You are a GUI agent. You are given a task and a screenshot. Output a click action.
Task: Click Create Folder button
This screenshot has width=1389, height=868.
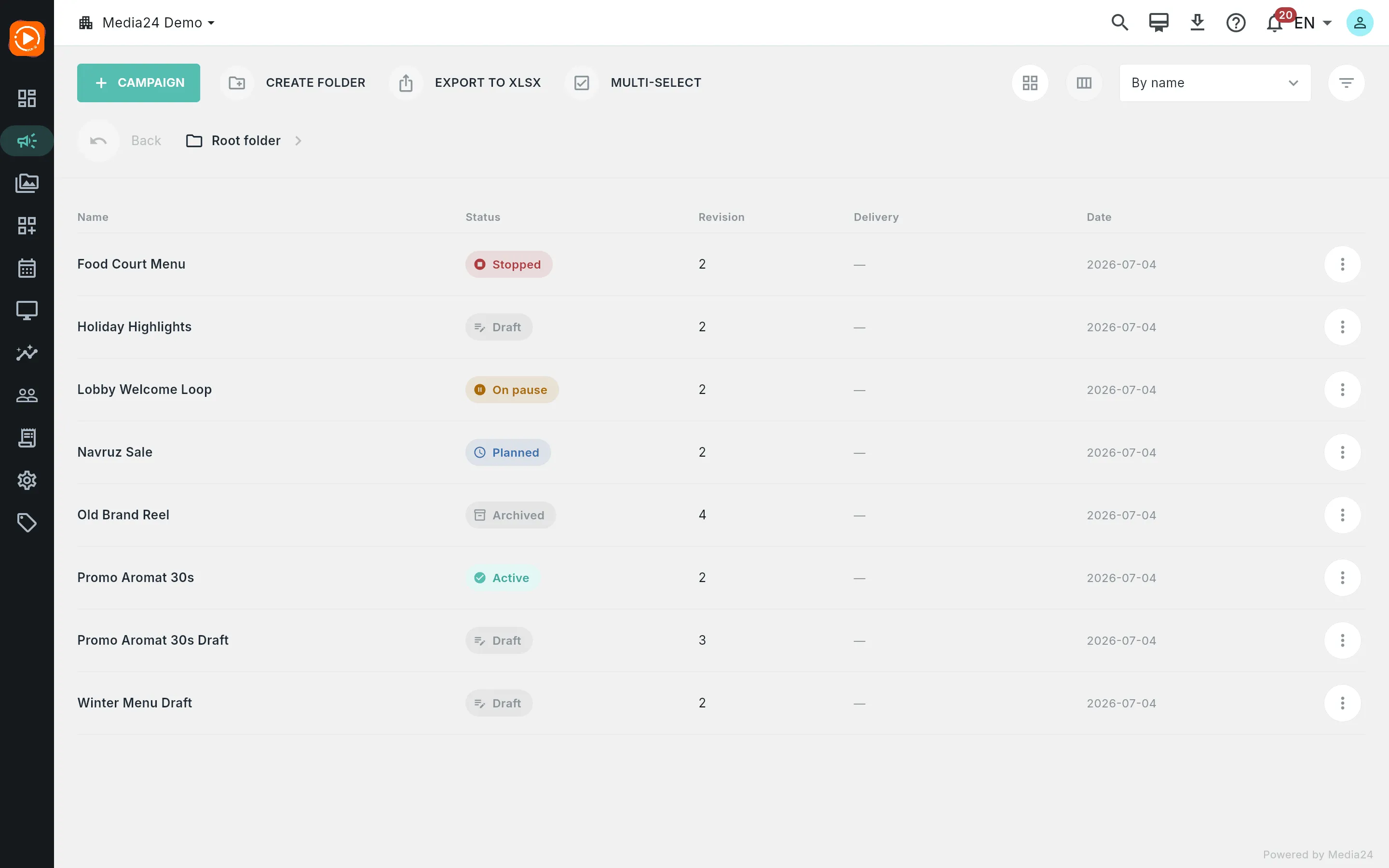point(293,82)
